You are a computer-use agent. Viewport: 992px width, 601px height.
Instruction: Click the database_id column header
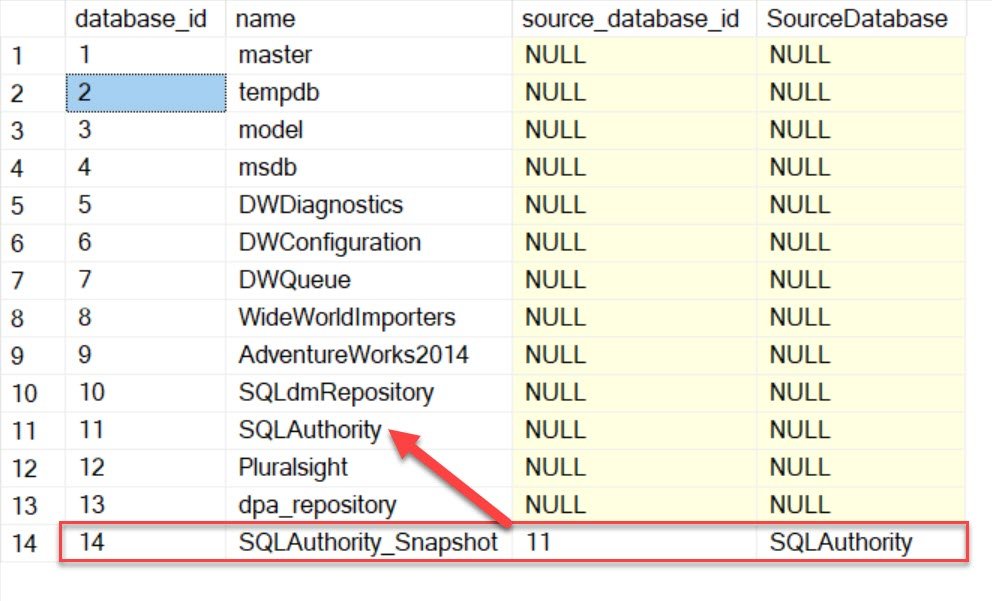point(146,18)
